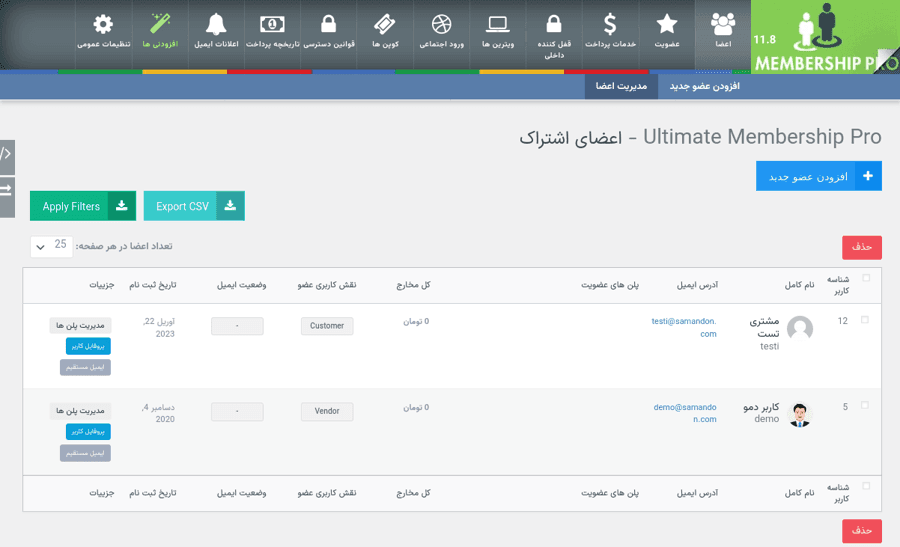Open Inside Locker lock icon

[554, 25]
